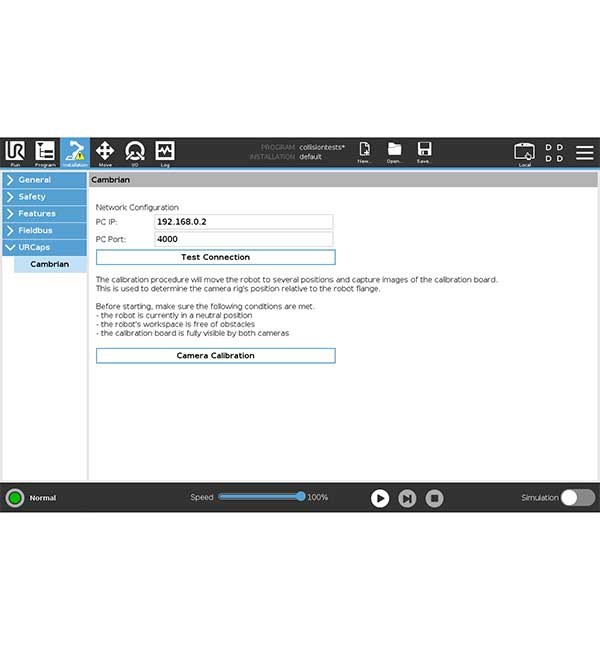Viewport: 600px width, 650px height.
Task: Open the Move tab
Action: coord(105,153)
